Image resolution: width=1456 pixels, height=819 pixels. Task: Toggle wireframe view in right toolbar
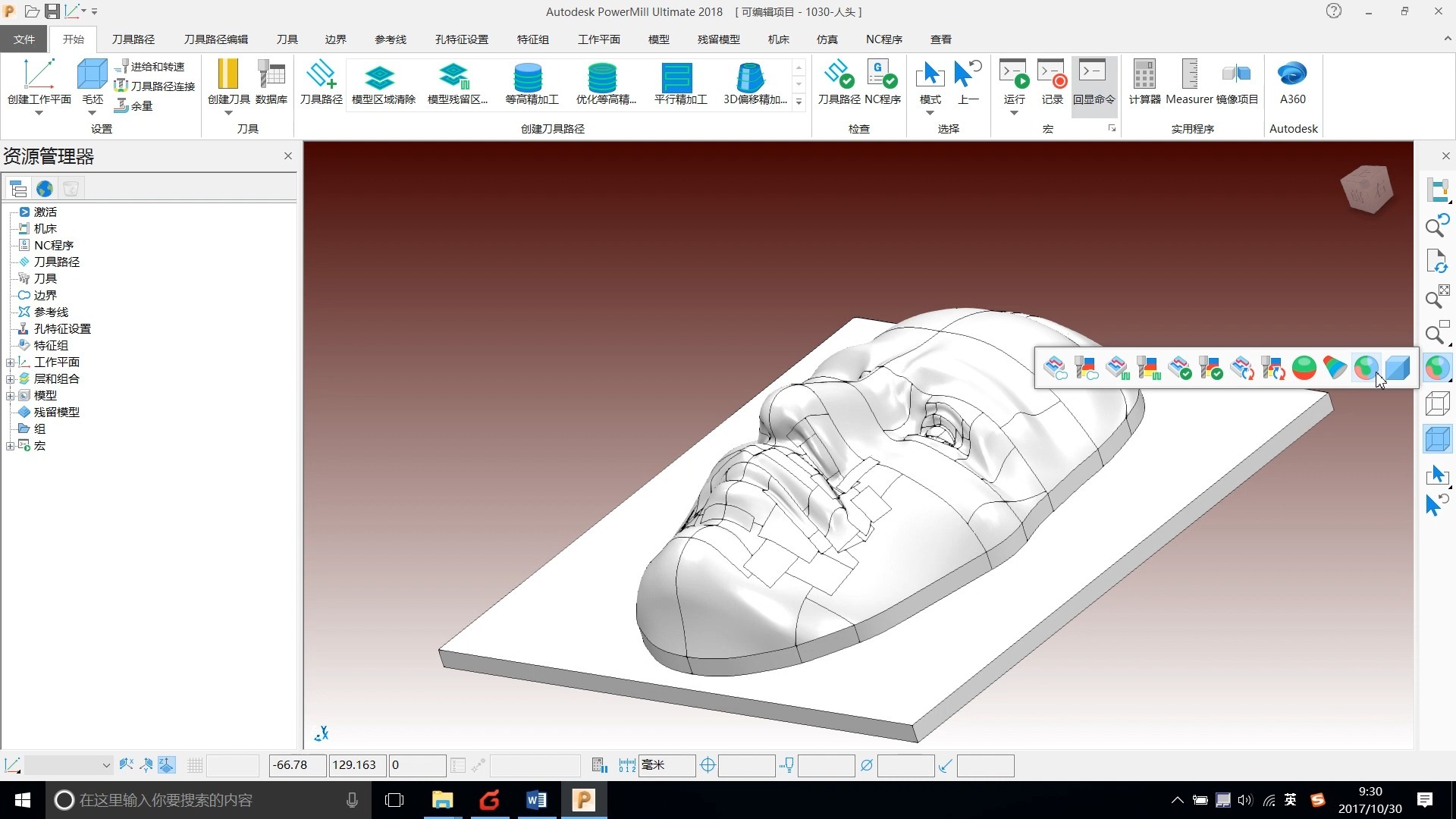point(1438,403)
